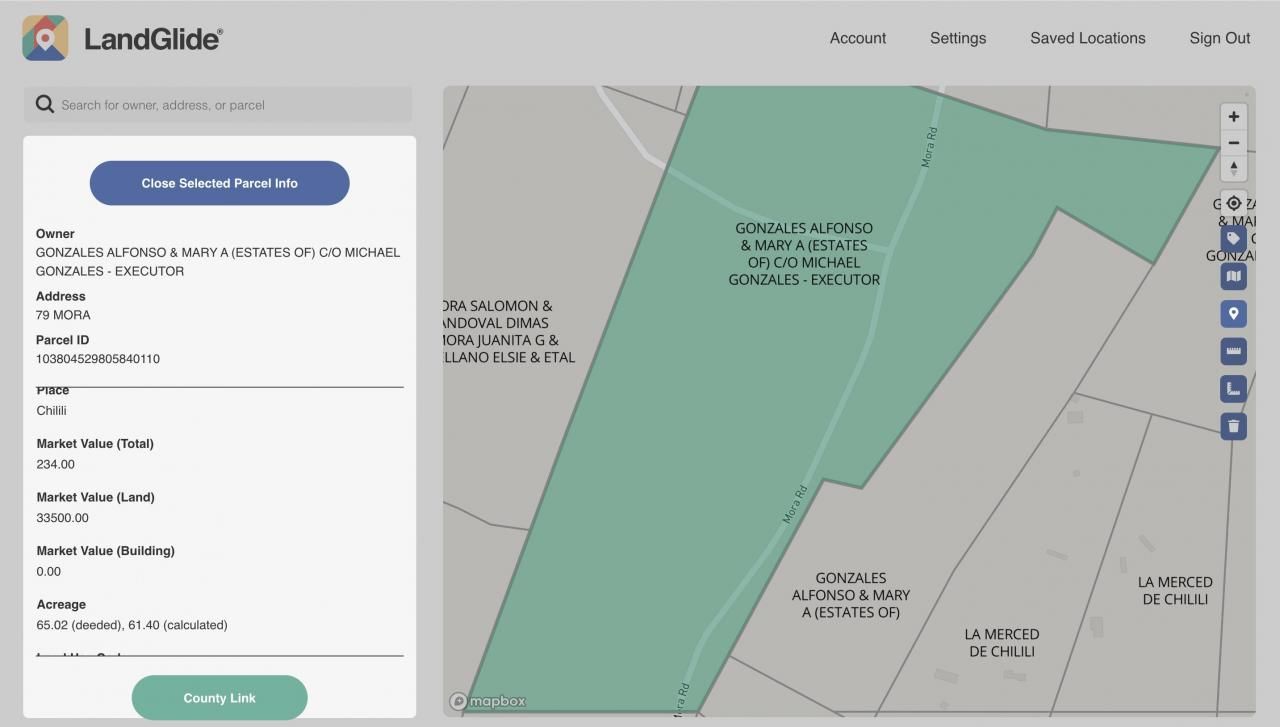Image resolution: width=1280 pixels, height=727 pixels.
Task: Open the County Link button
Action: click(219, 698)
